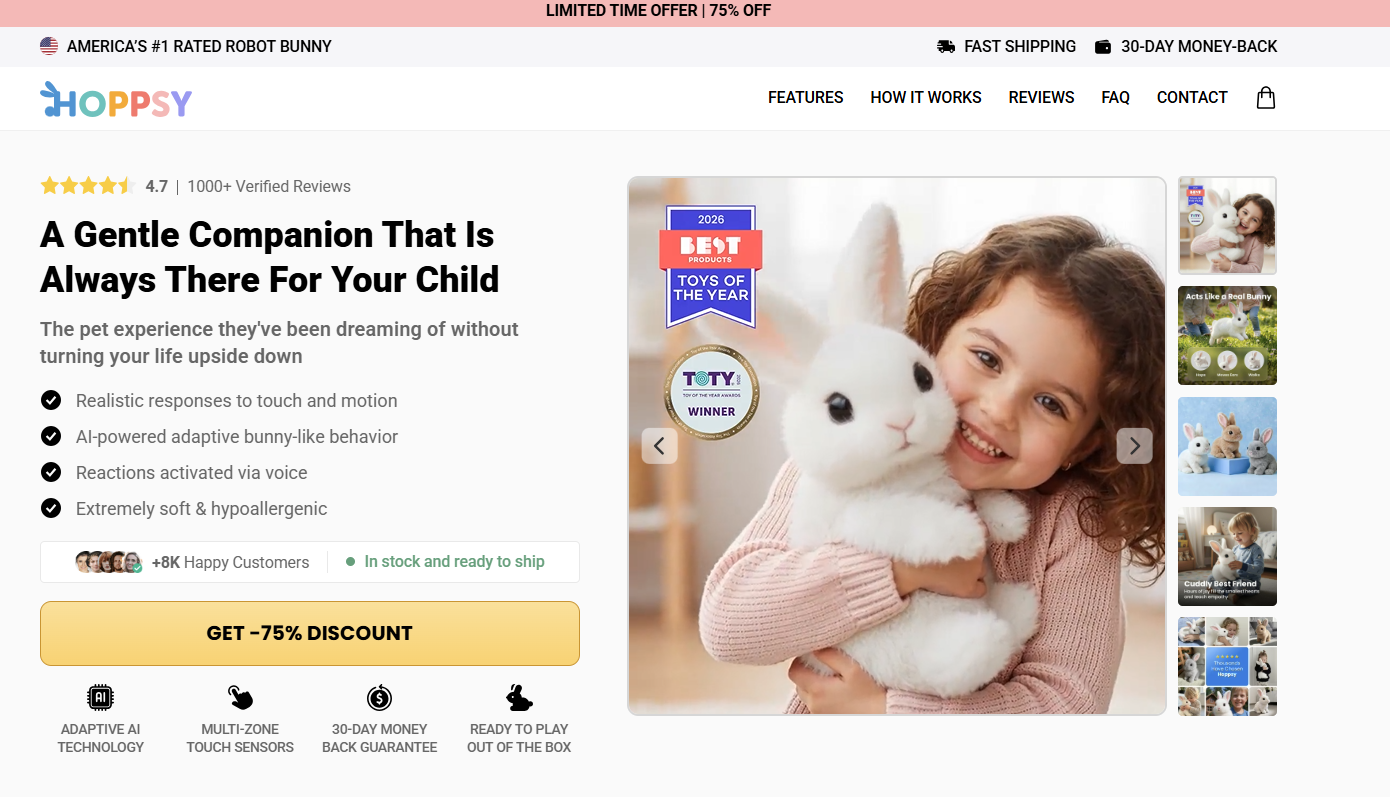Click the Hoppsy logo

[x=116, y=100]
